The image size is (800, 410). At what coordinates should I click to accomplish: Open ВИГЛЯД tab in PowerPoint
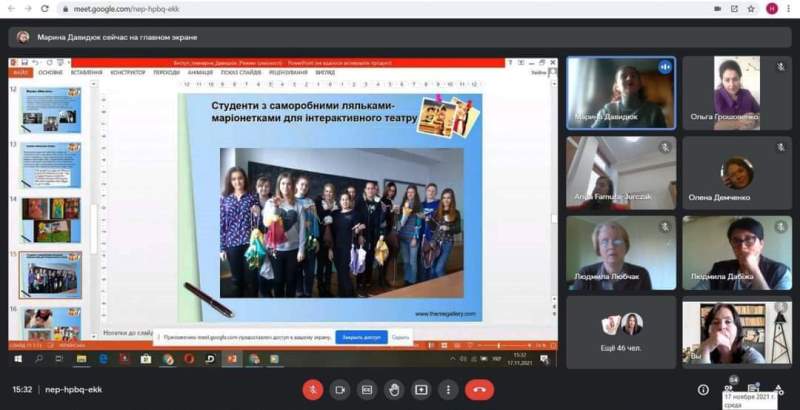pos(325,73)
